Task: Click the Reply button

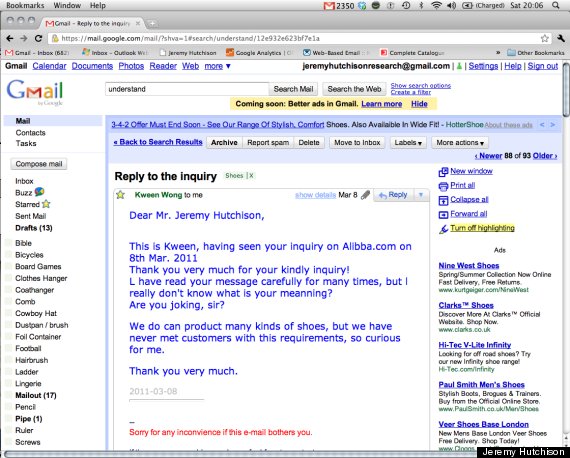Action: pyautogui.click(x=393, y=195)
